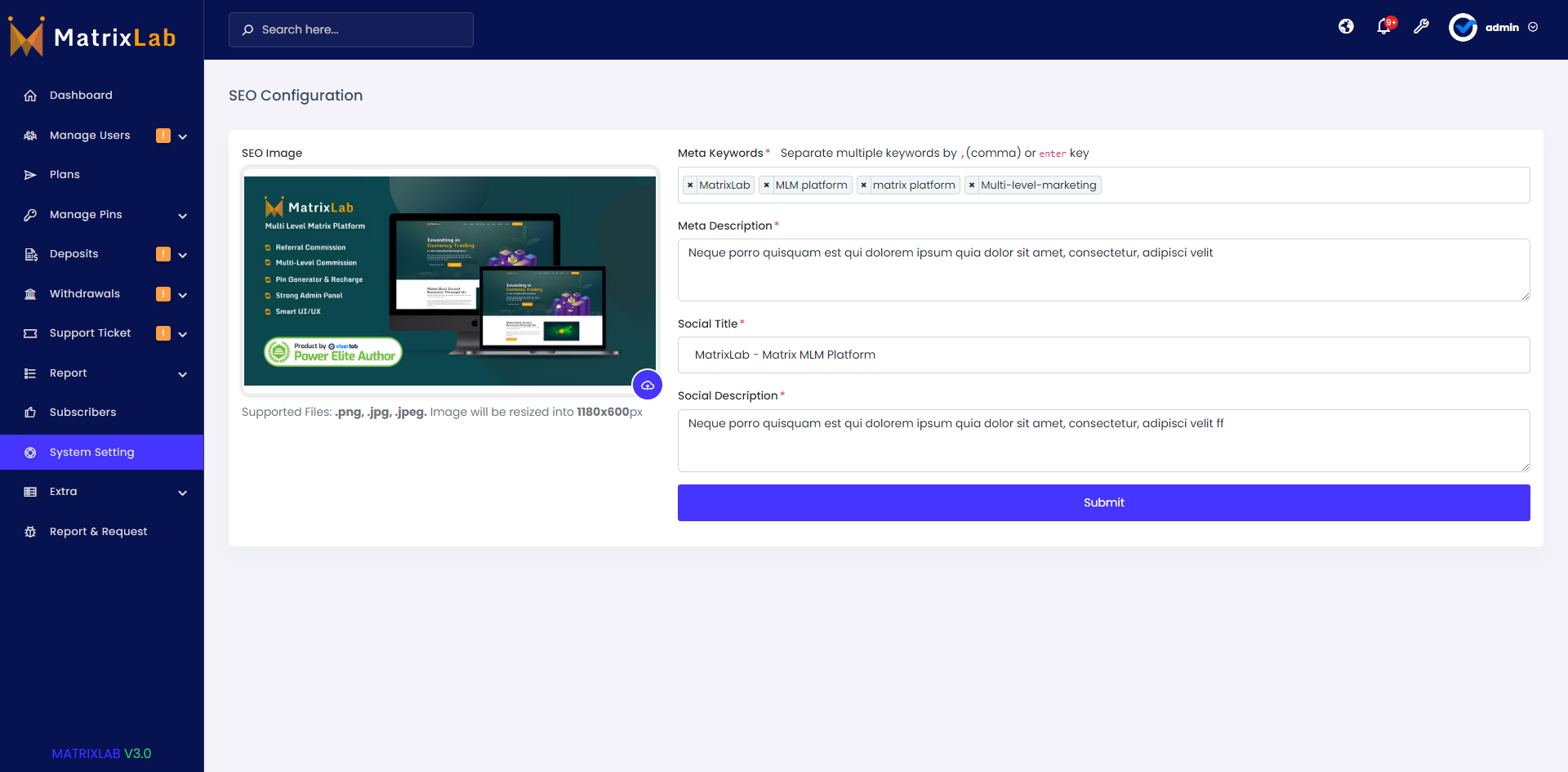Open Report & Request page
The width and height of the screenshot is (1568, 772).
pos(97,531)
